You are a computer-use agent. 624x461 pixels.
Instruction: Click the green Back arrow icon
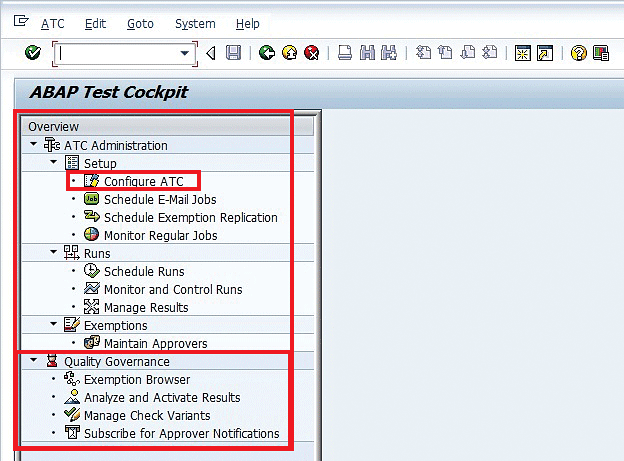pyautogui.click(x=267, y=53)
